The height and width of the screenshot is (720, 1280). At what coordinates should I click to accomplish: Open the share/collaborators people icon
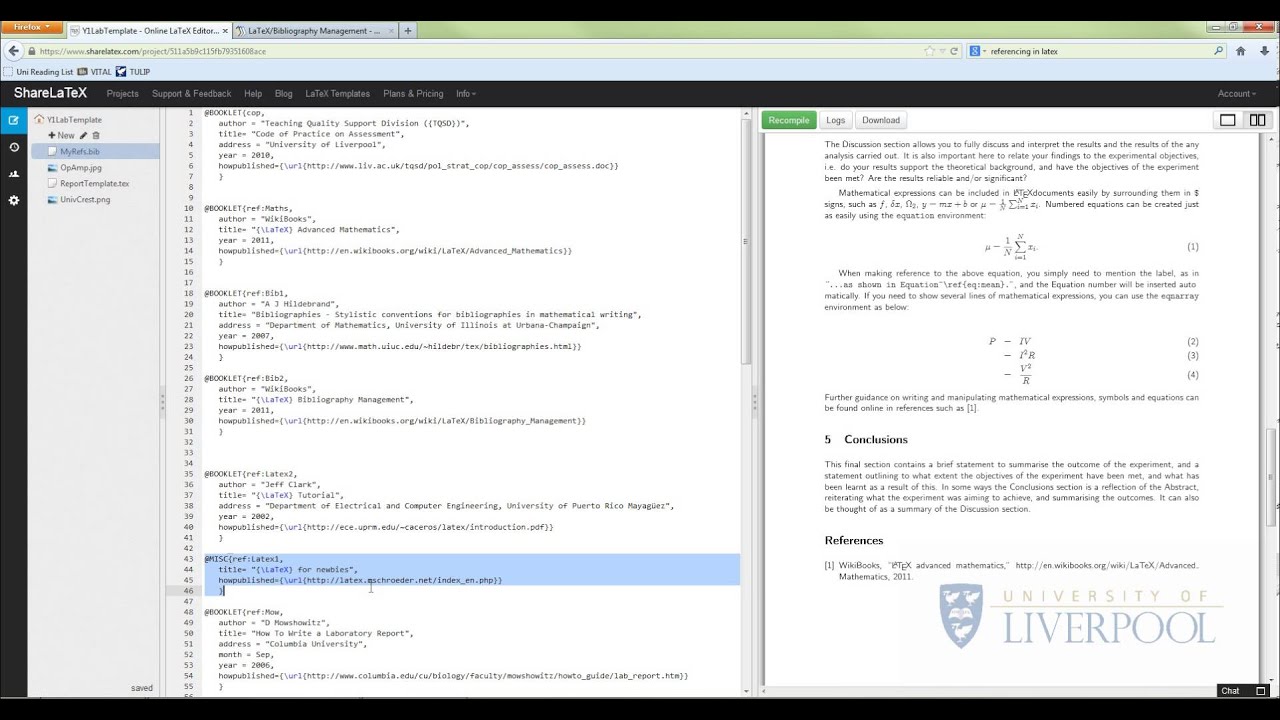[14, 174]
